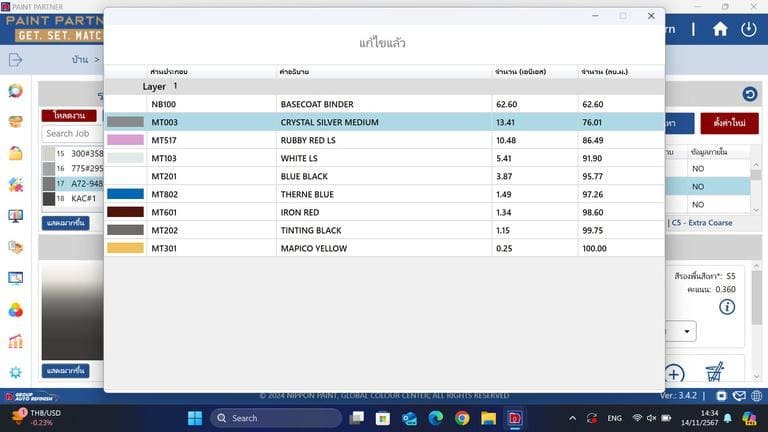
Task: Show hidden system tray icons chevron
Action: [572, 418]
